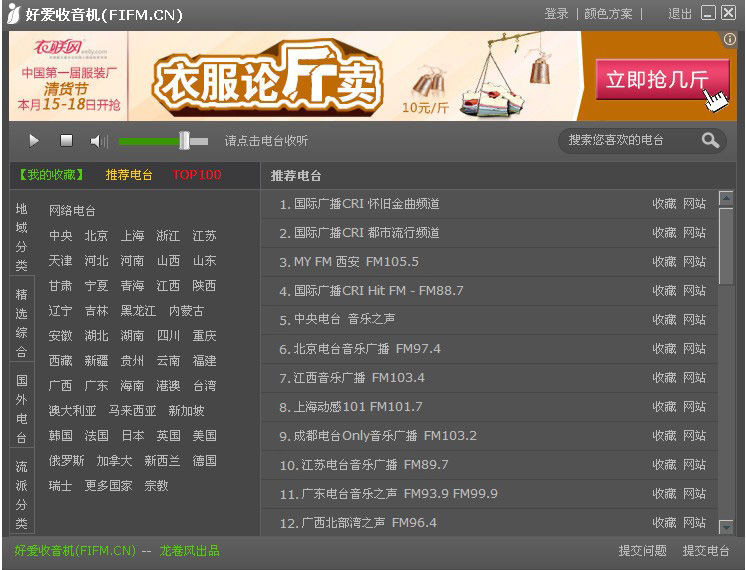
Task: Open the 提交电台 link
Action: pos(706,550)
